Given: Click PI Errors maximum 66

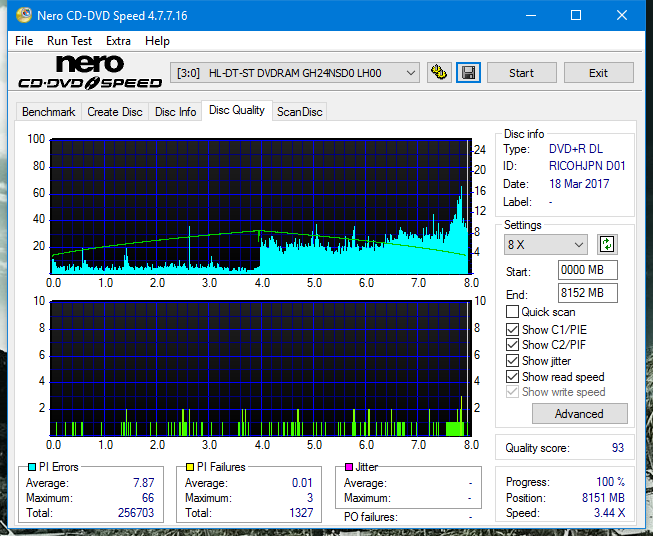Looking at the screenshot, I should 148,498.
